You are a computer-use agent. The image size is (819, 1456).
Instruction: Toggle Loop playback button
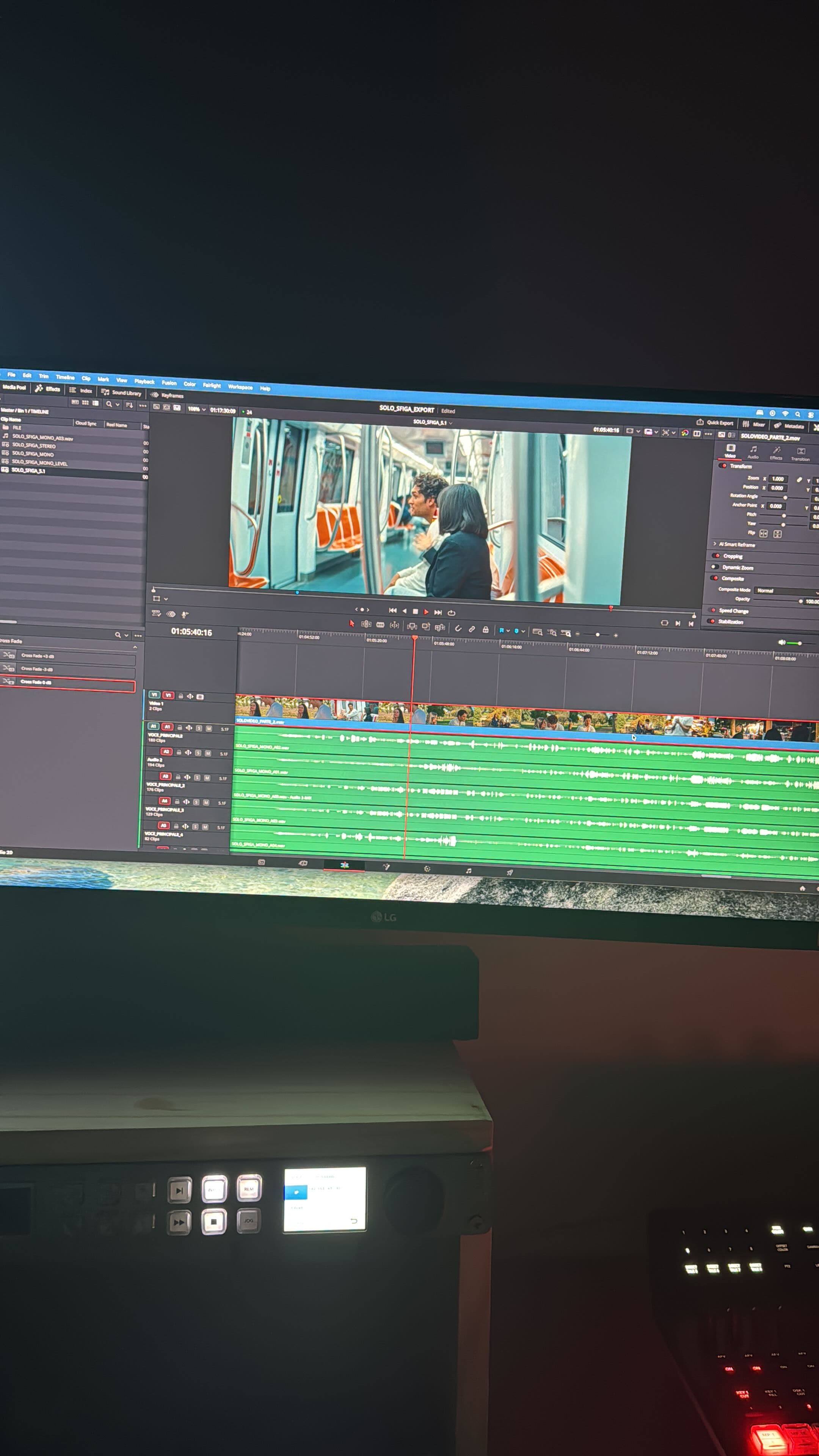point(451,613)
